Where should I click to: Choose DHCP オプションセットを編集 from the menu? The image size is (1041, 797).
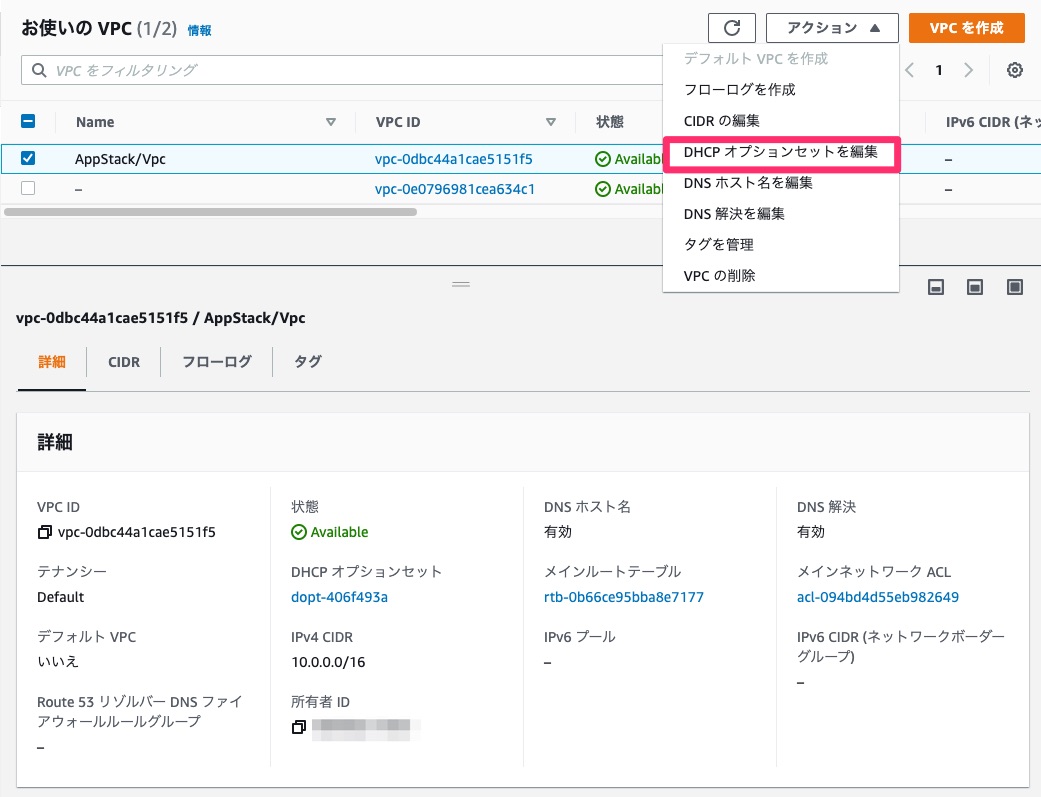pos(780,153)
